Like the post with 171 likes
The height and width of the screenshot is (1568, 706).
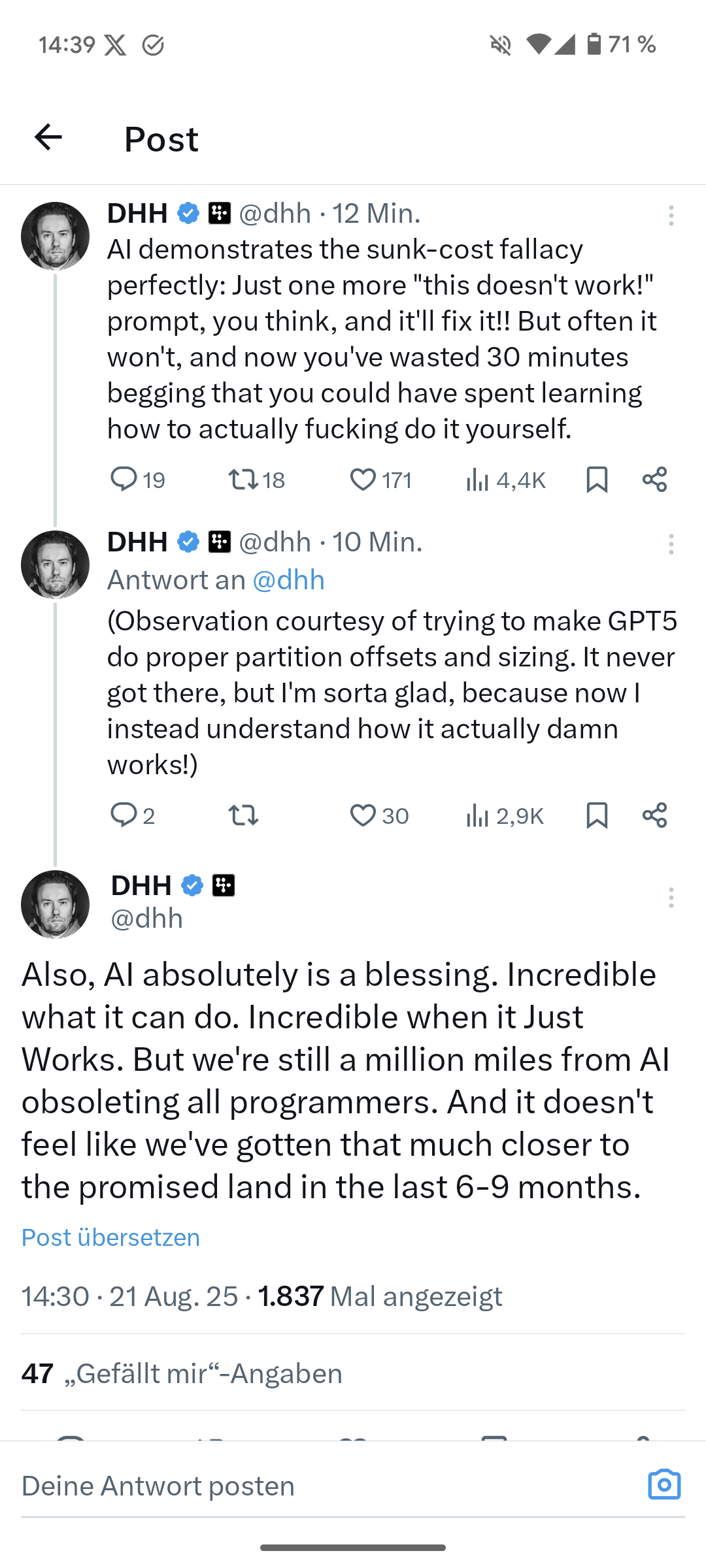pos(363,480)
